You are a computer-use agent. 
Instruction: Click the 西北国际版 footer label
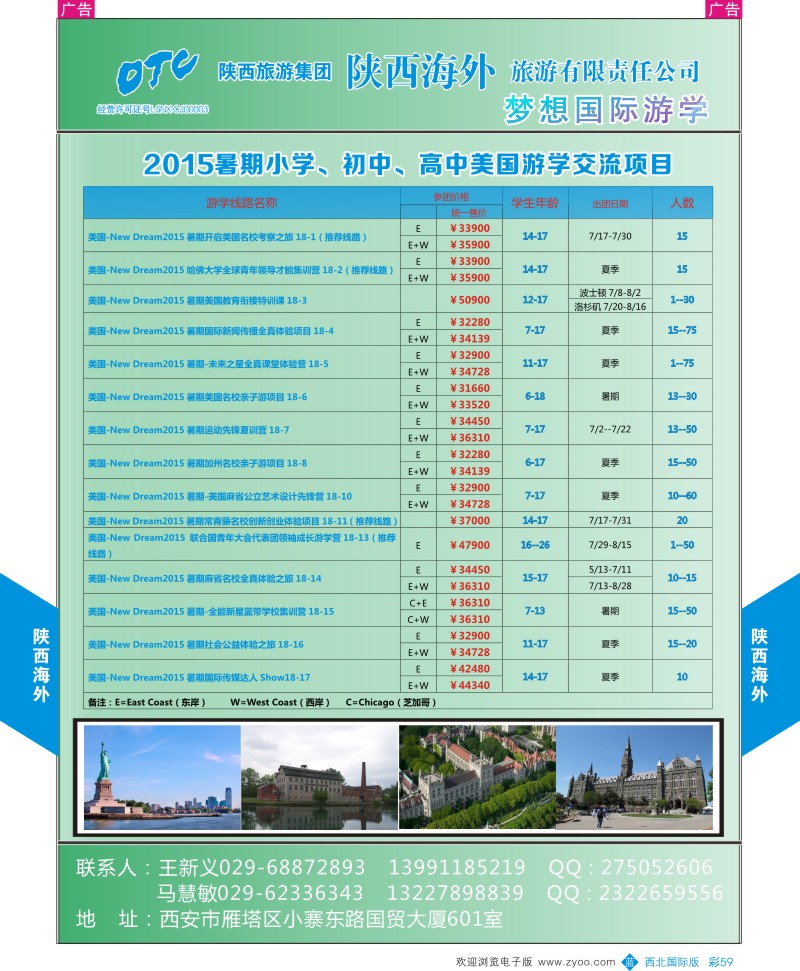tap(672, 962)
